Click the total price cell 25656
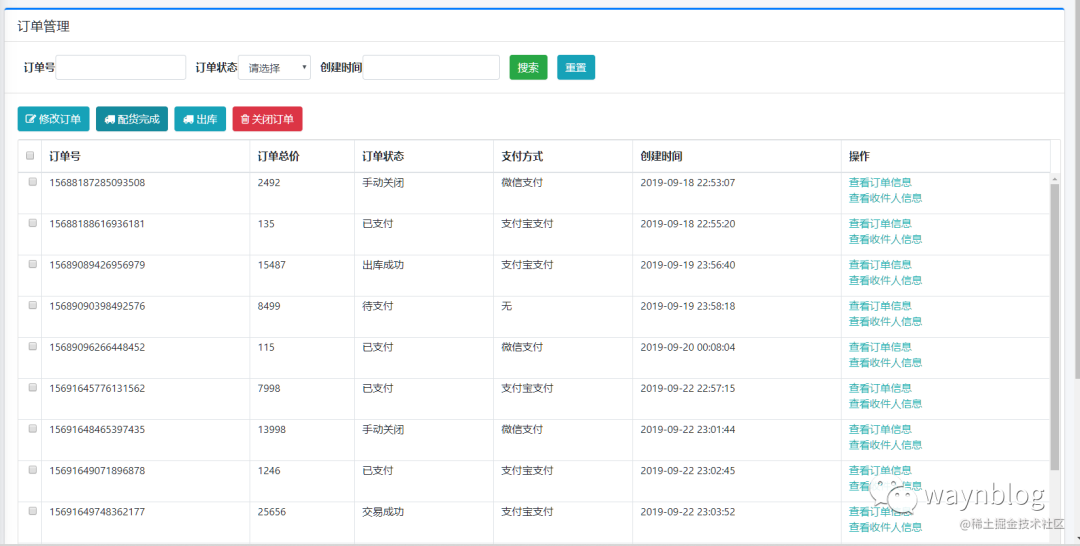This screenshot has width=1080, height=546. [271, 512]
